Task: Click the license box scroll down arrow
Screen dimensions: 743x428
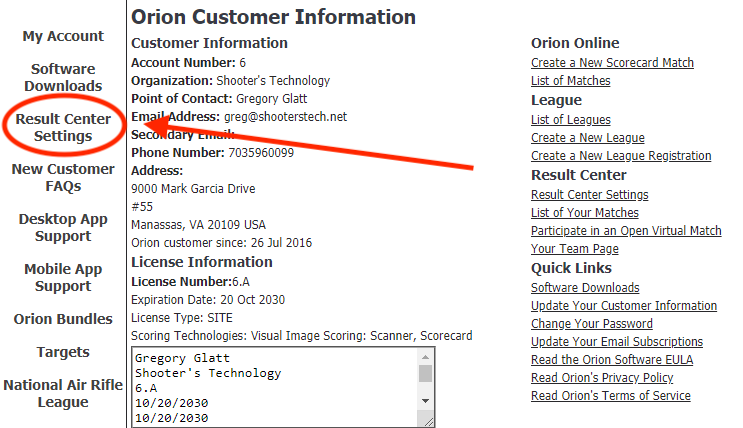Action: pos(425,401)
